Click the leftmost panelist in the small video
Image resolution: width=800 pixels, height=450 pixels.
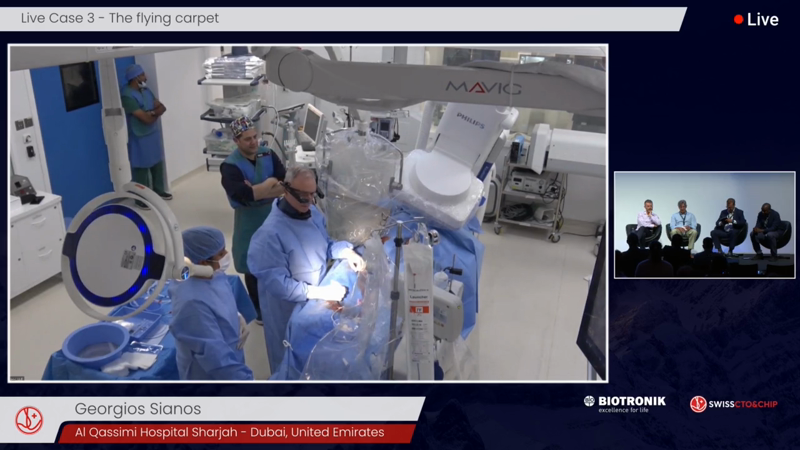[648, 222]
